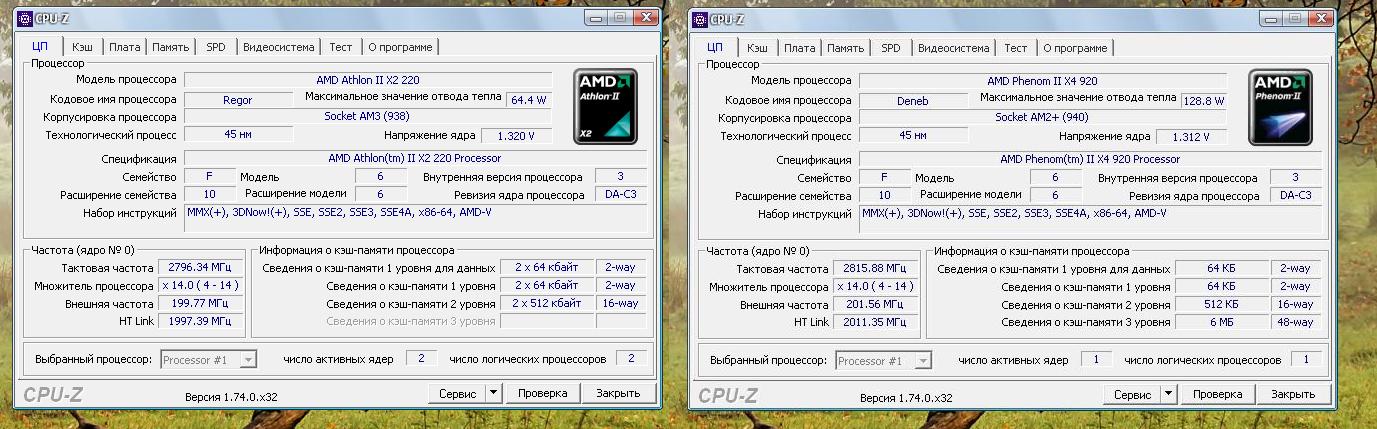This screenshot has width=1377, height=429.
Task: Click 6 МБ L3 cache value
Action: [1222, 322]
